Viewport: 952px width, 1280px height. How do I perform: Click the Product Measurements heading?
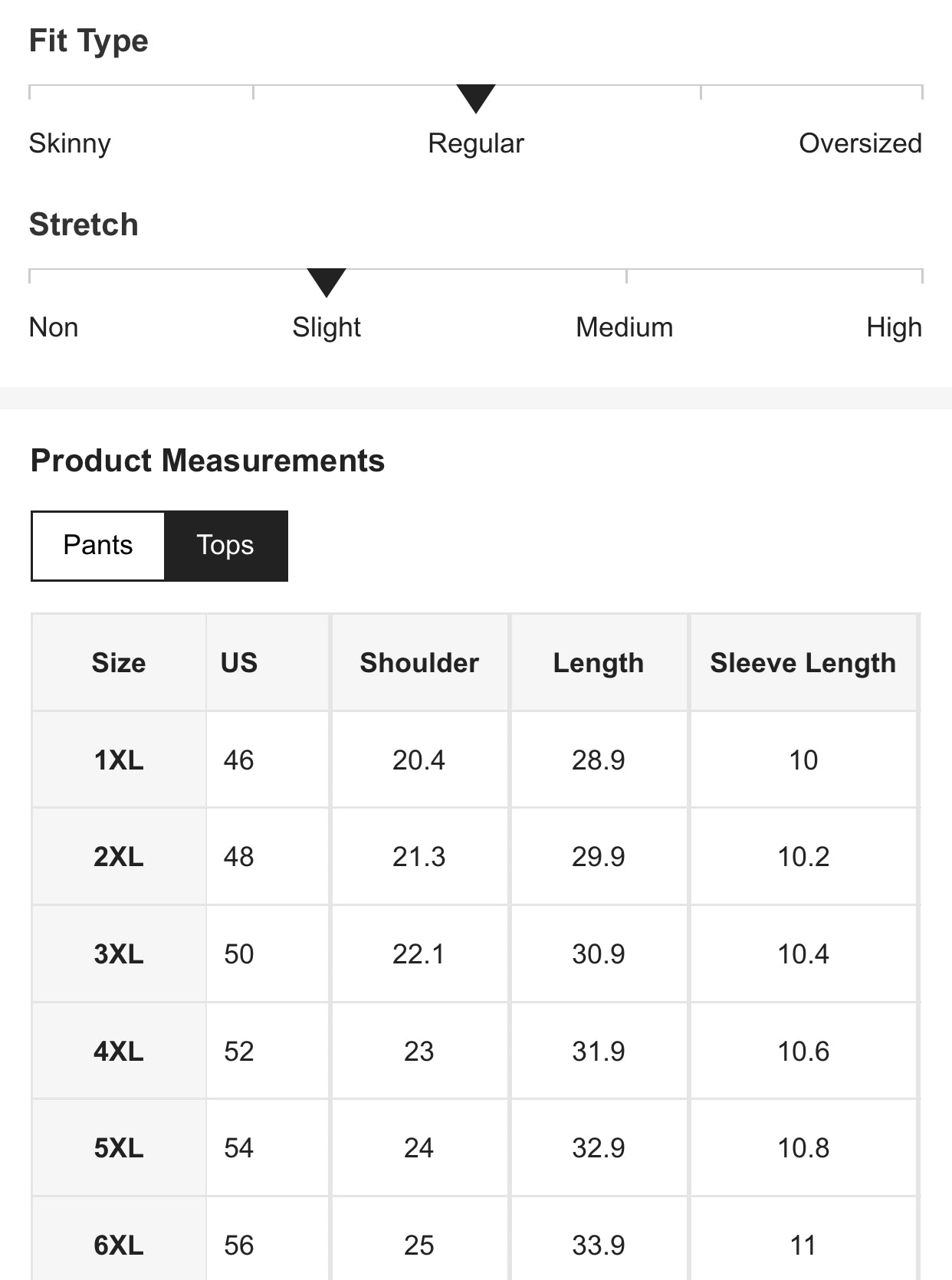[208, 461]
